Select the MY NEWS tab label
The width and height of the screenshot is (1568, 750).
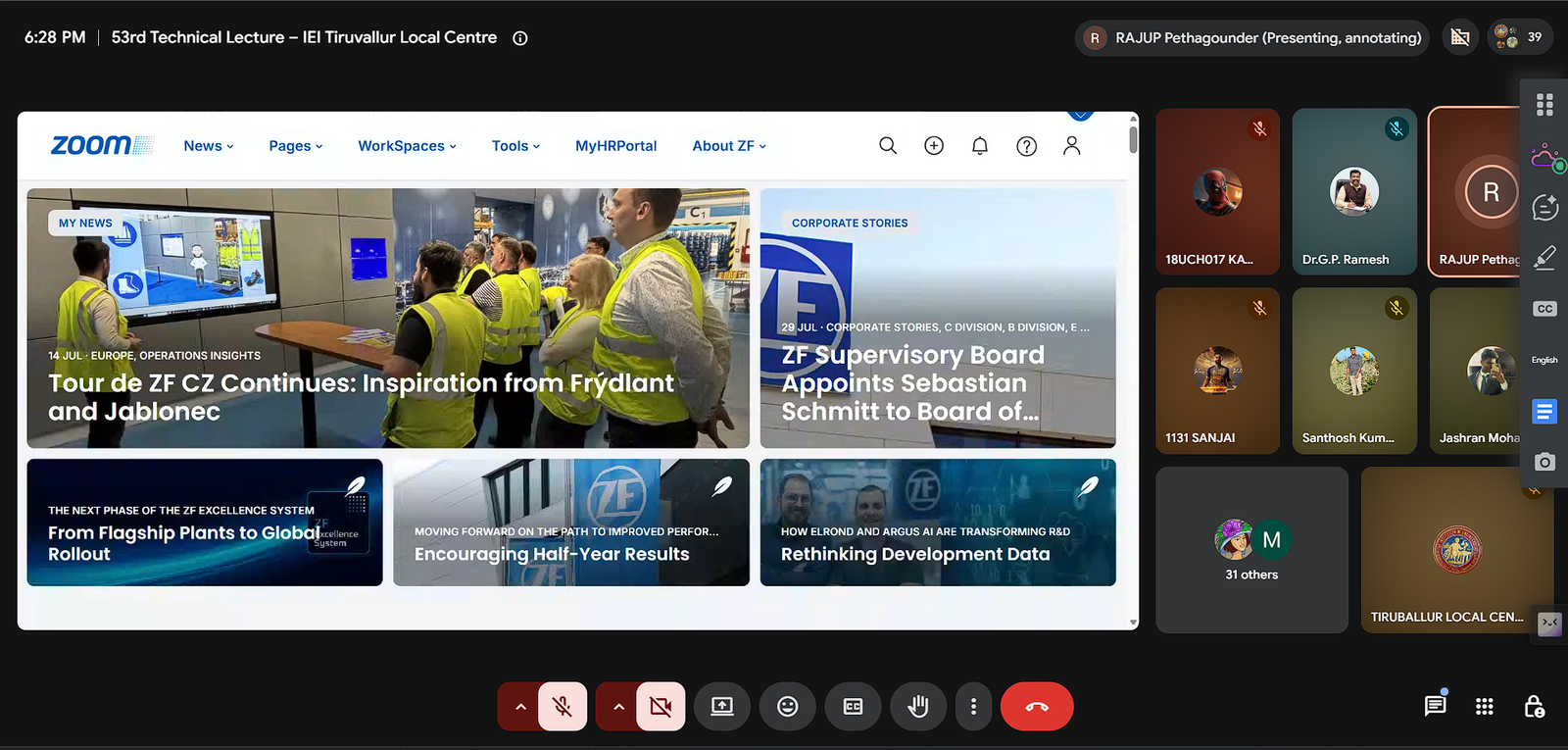pos(85,224)
